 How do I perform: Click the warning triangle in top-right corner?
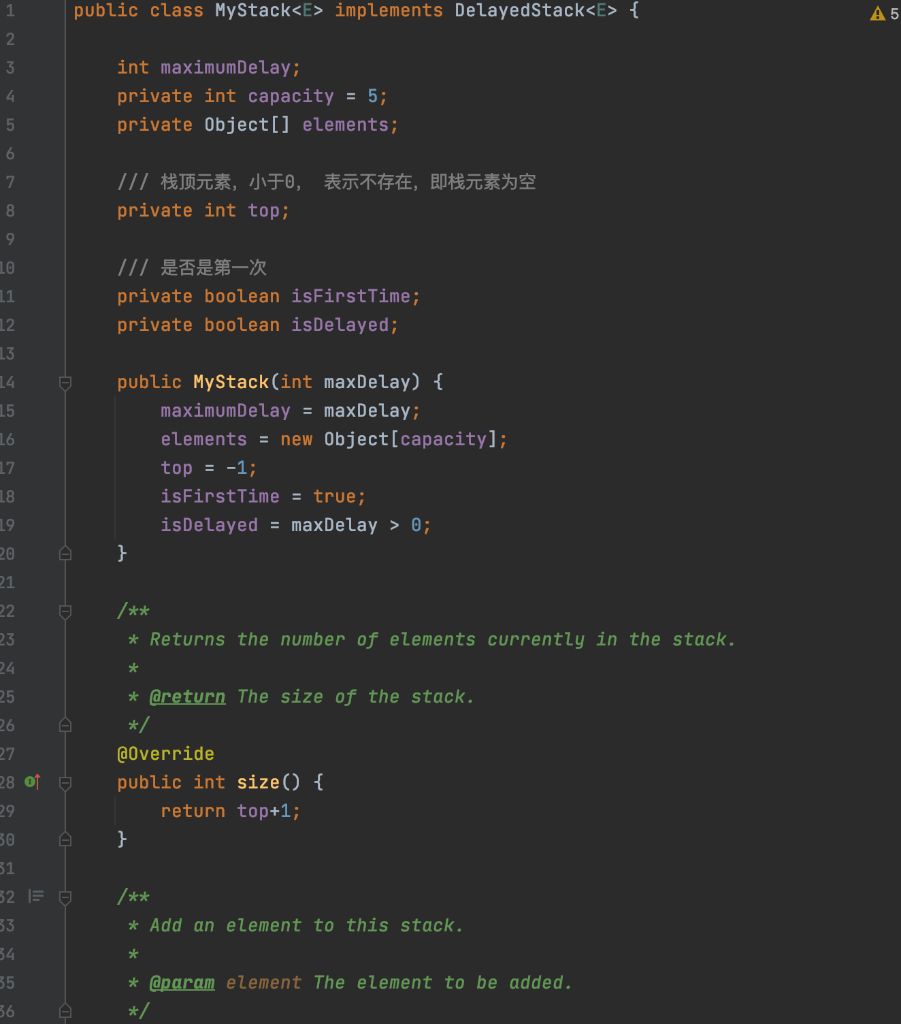(876, 12)
